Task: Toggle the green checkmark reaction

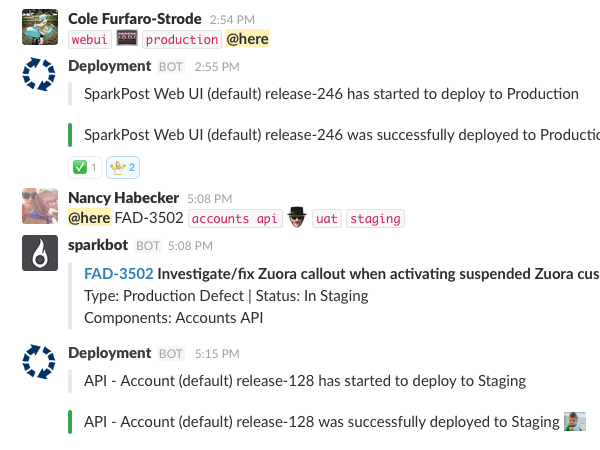Action: [85, 167]
